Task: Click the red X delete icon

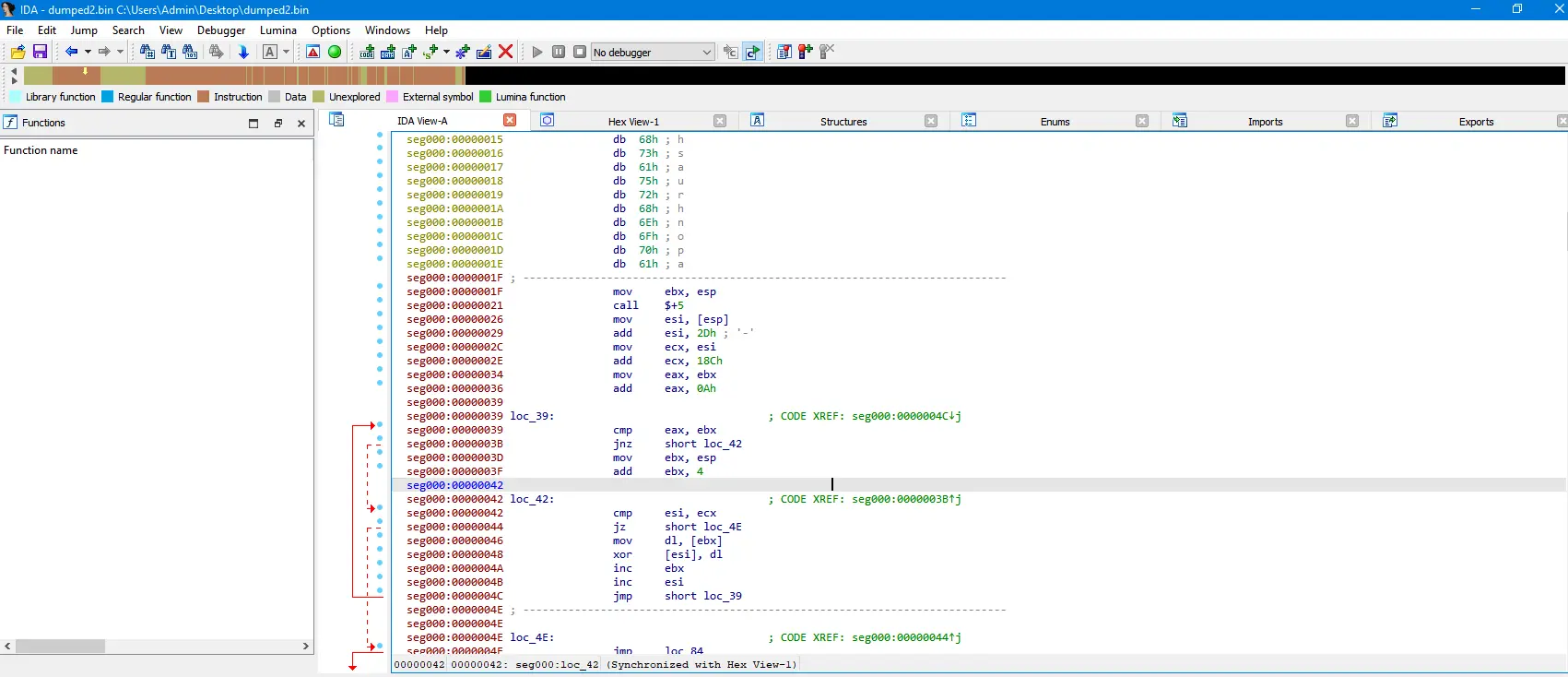Action: coord(505,52)
